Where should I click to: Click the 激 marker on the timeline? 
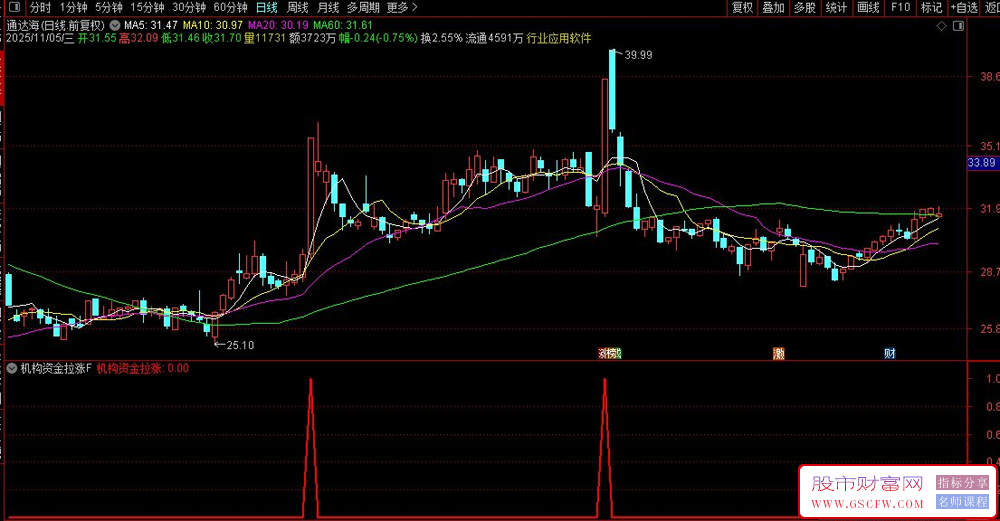point(778,353)
